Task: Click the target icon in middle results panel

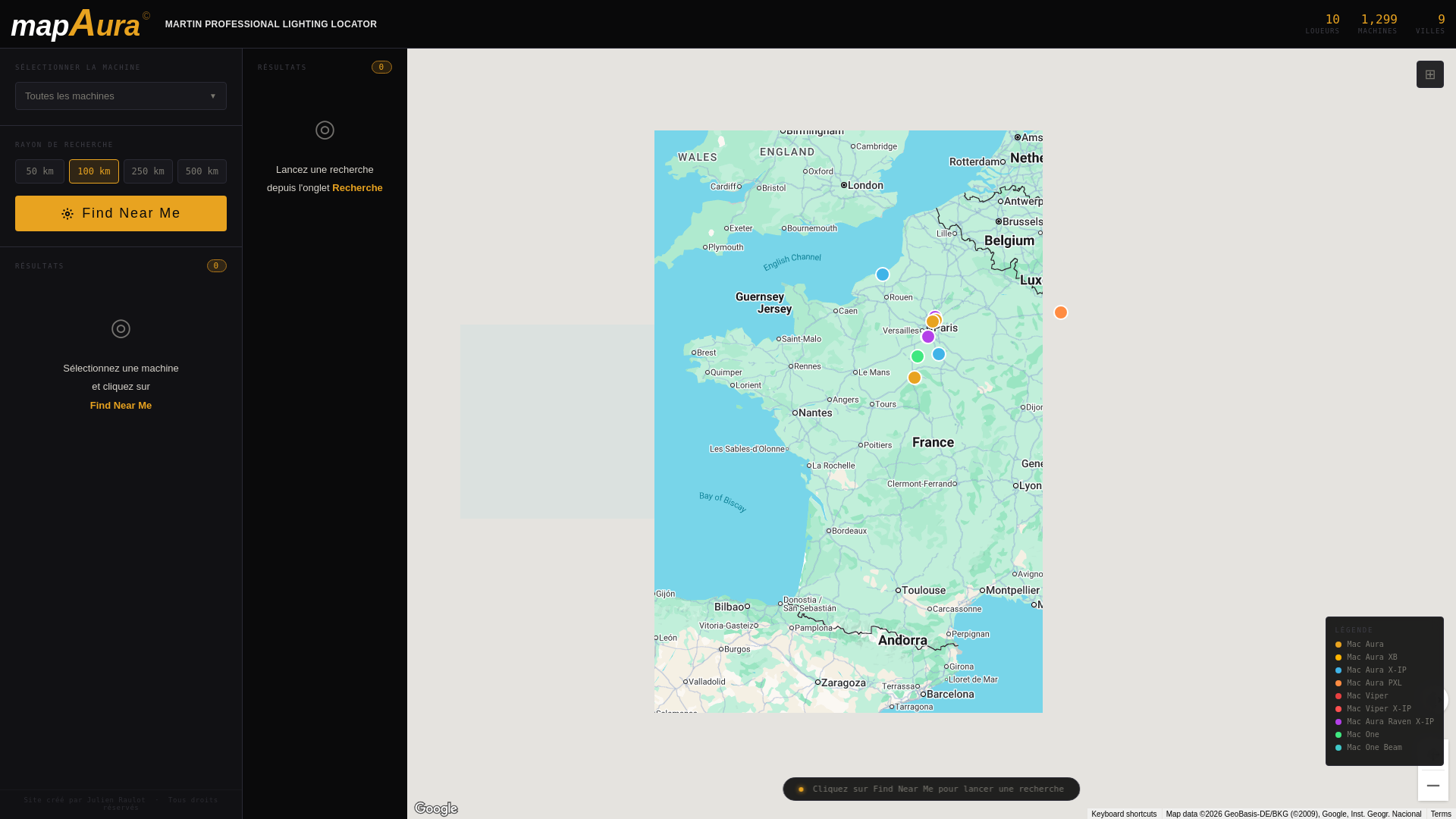Action: (325, 130)
